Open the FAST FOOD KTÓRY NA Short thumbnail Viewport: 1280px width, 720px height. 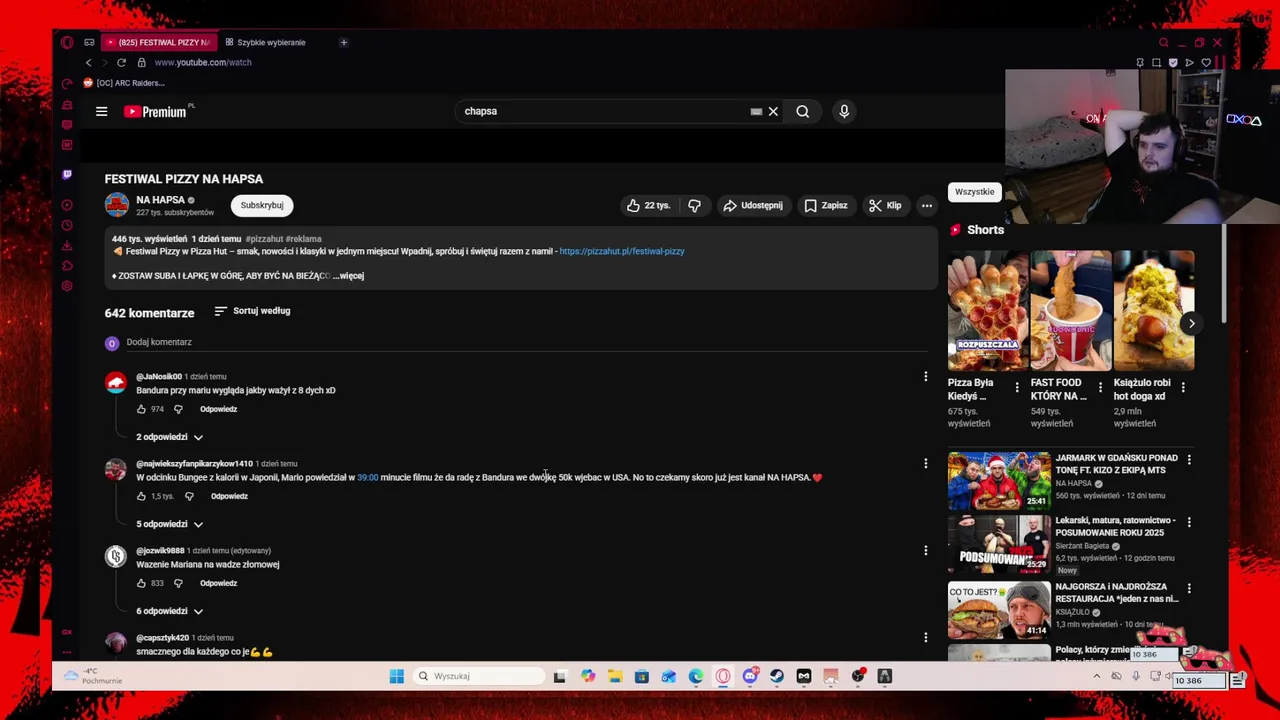coord(1071,310)
